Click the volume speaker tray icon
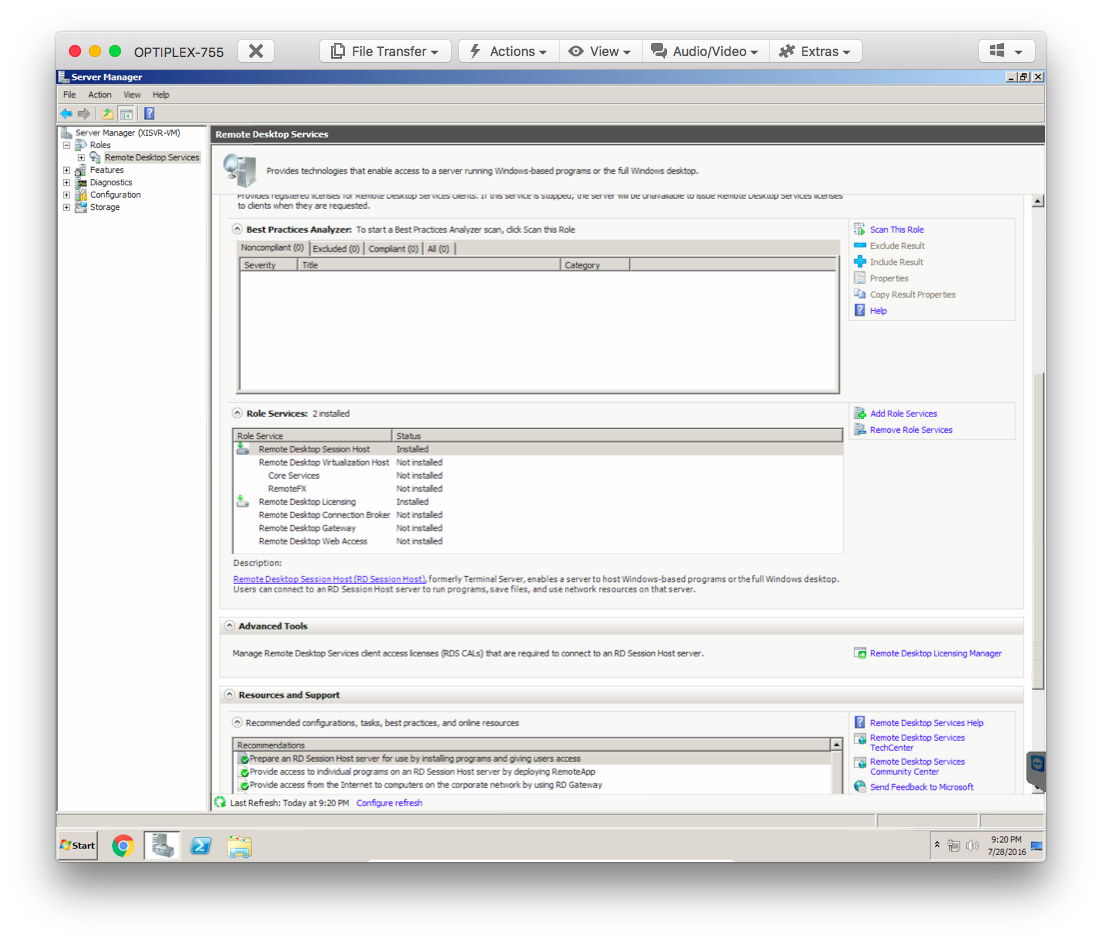Screen dimensions: 1102x942 pos(972,846)
